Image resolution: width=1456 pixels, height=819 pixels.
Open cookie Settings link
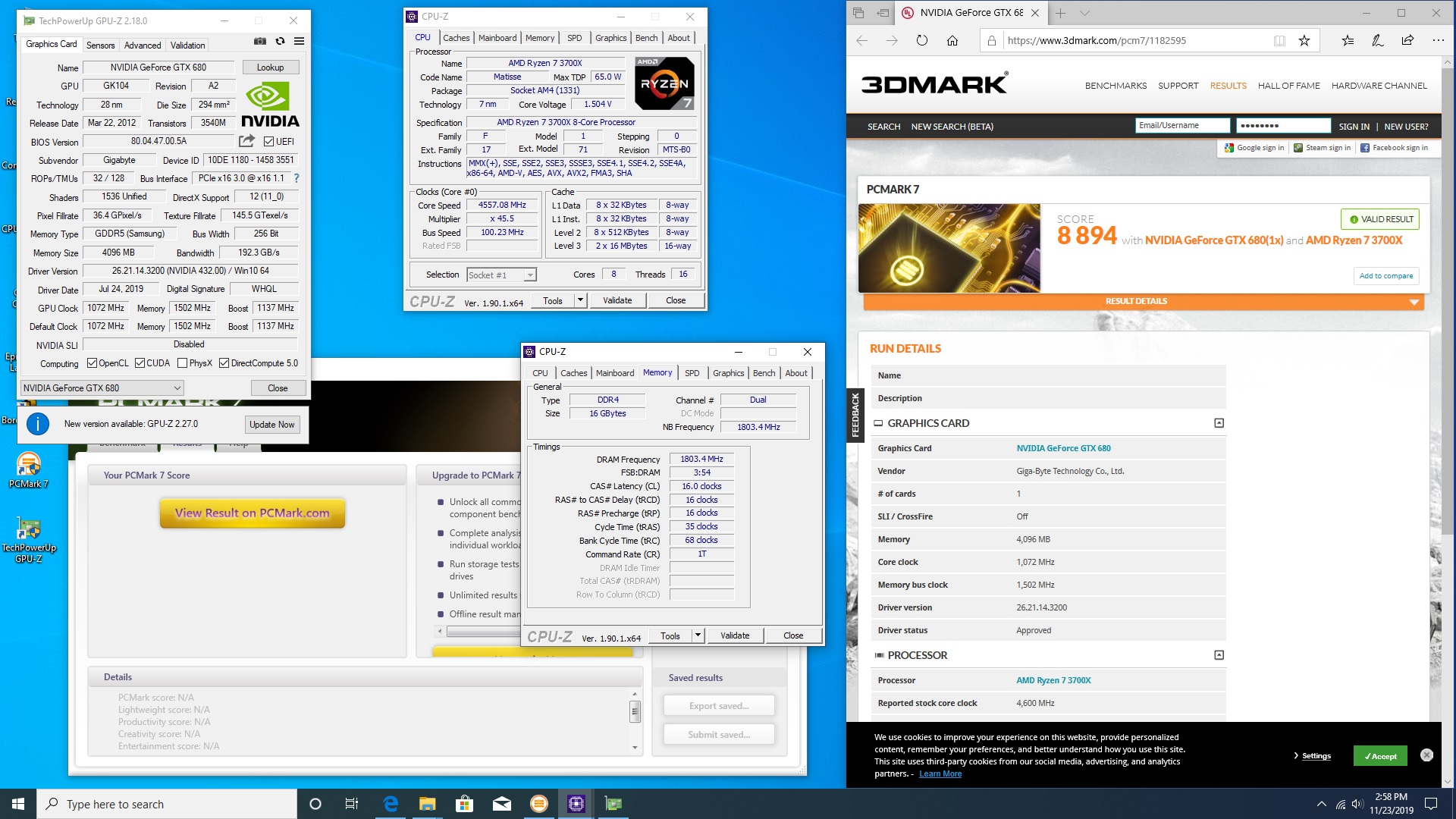[1316, 756]
